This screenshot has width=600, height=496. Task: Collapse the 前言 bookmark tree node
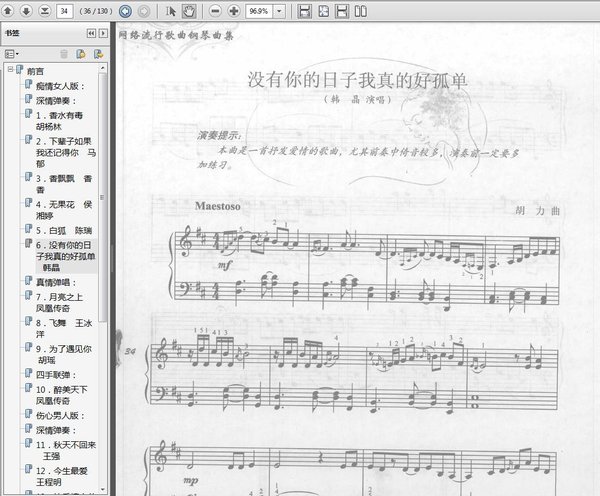point(10,69)
